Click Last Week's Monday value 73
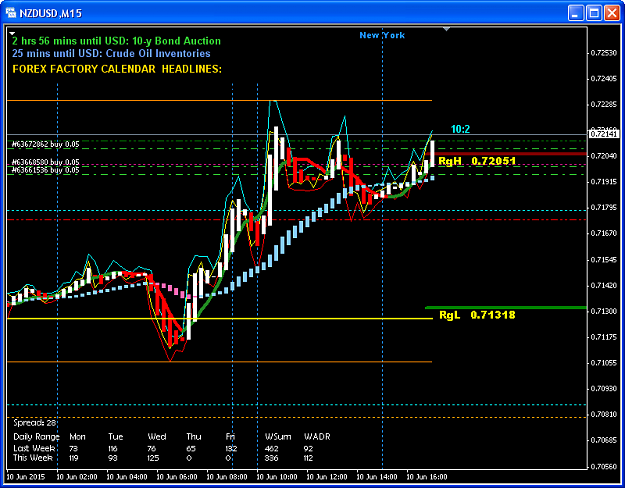 pos(73,449)
